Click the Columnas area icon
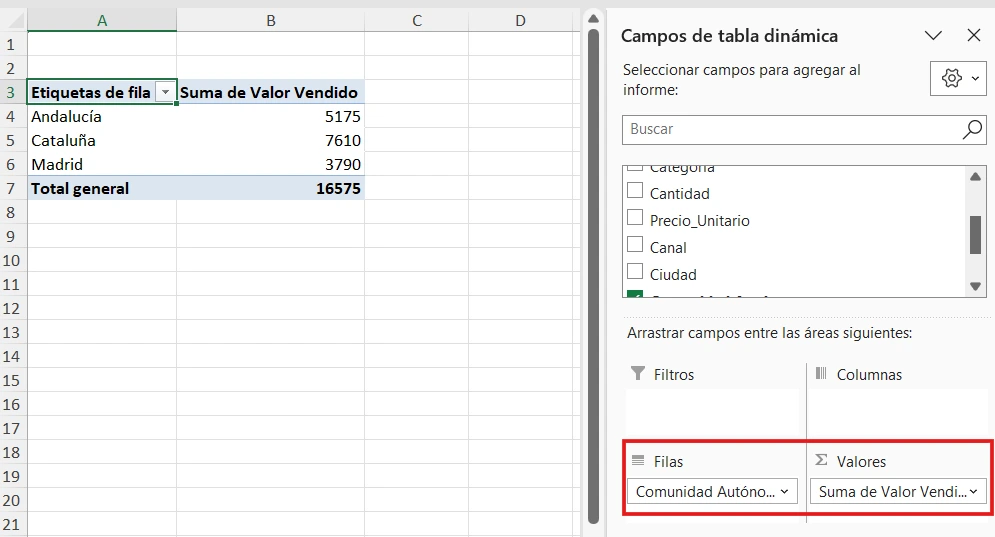The image size is (995, 537). click(820, 373)
